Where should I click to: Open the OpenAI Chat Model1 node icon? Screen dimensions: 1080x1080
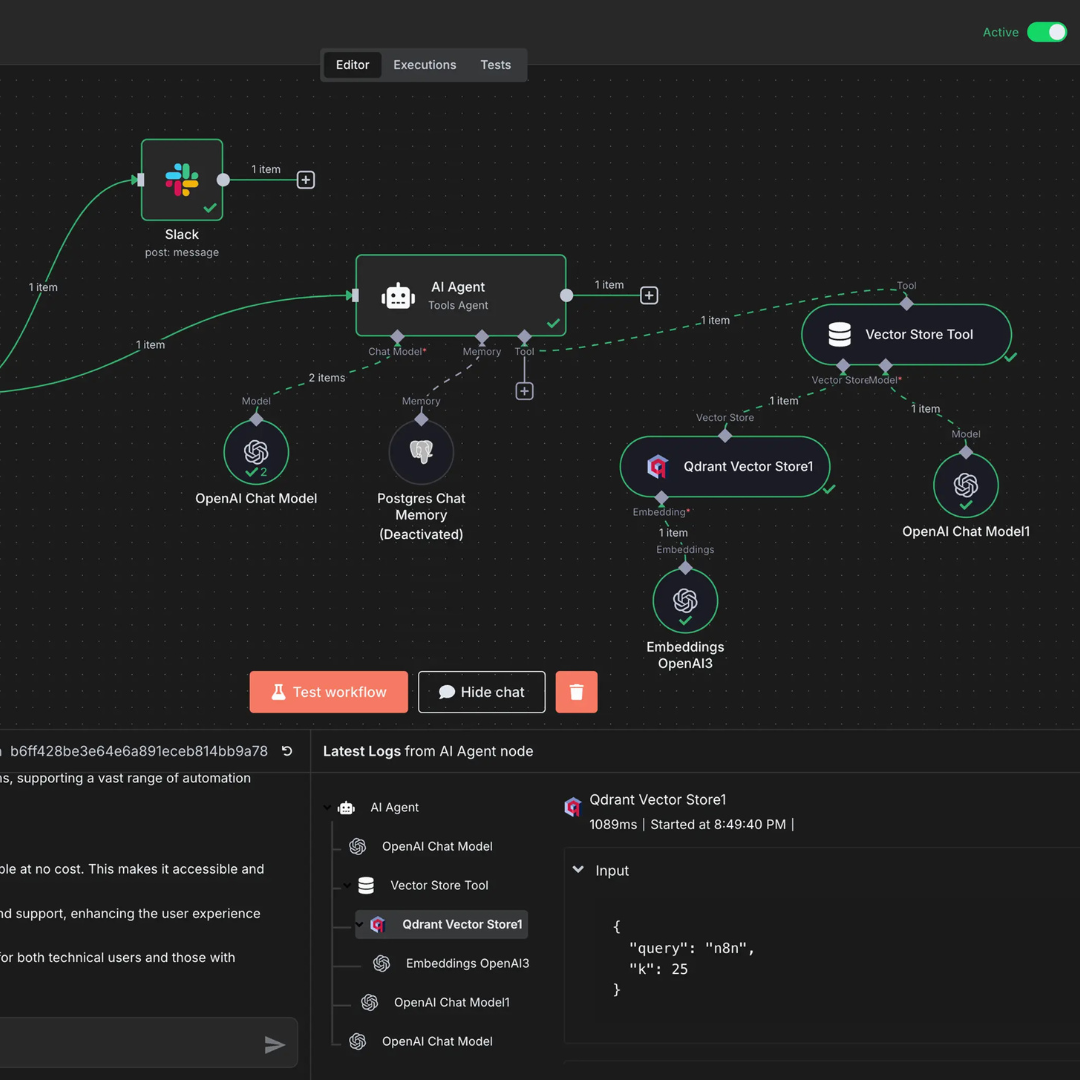pyautogui.click(x=965, y=484)
